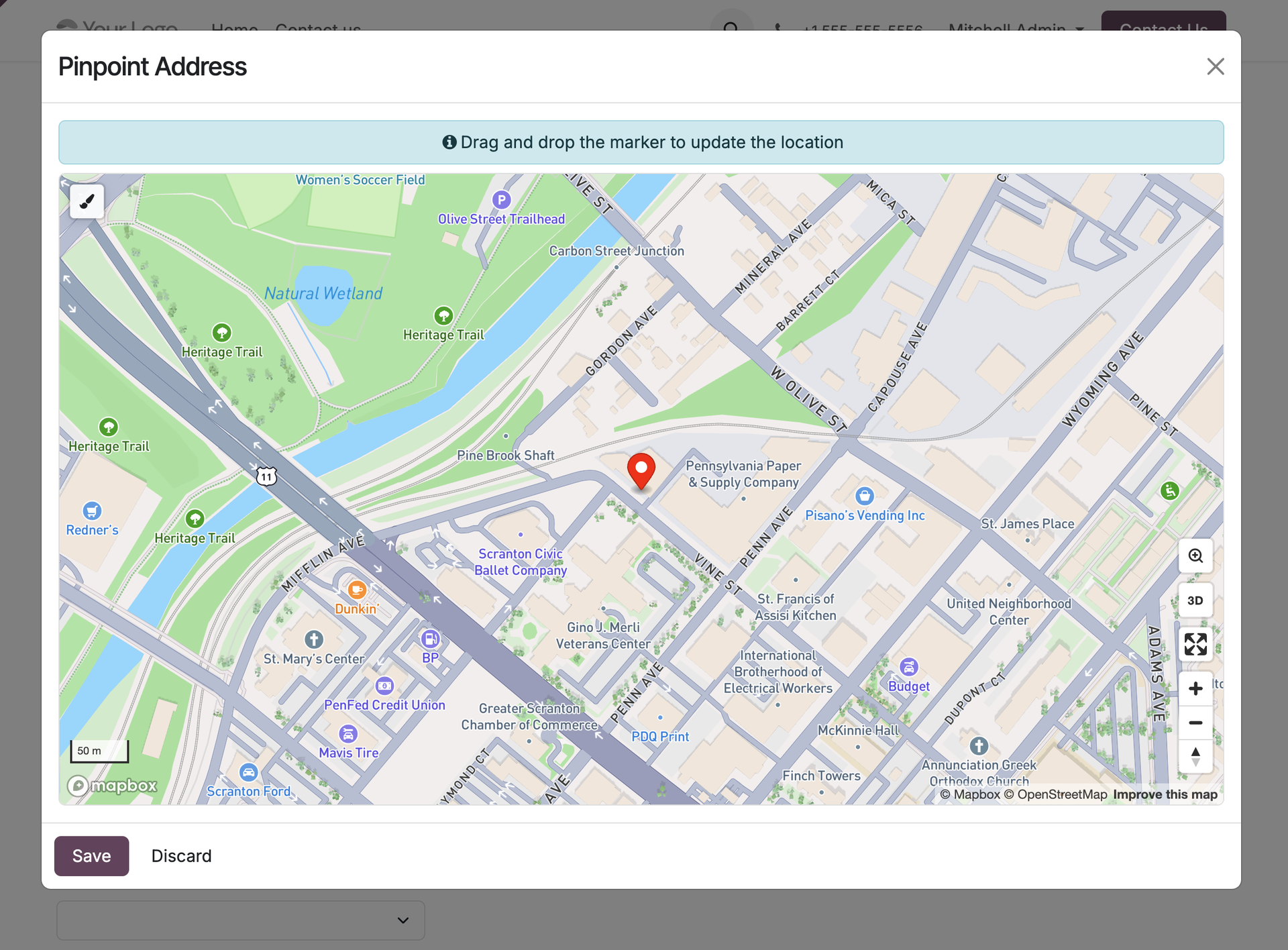Click the St. Francis of Assisi Kitchen label

(x=796, y=607)
